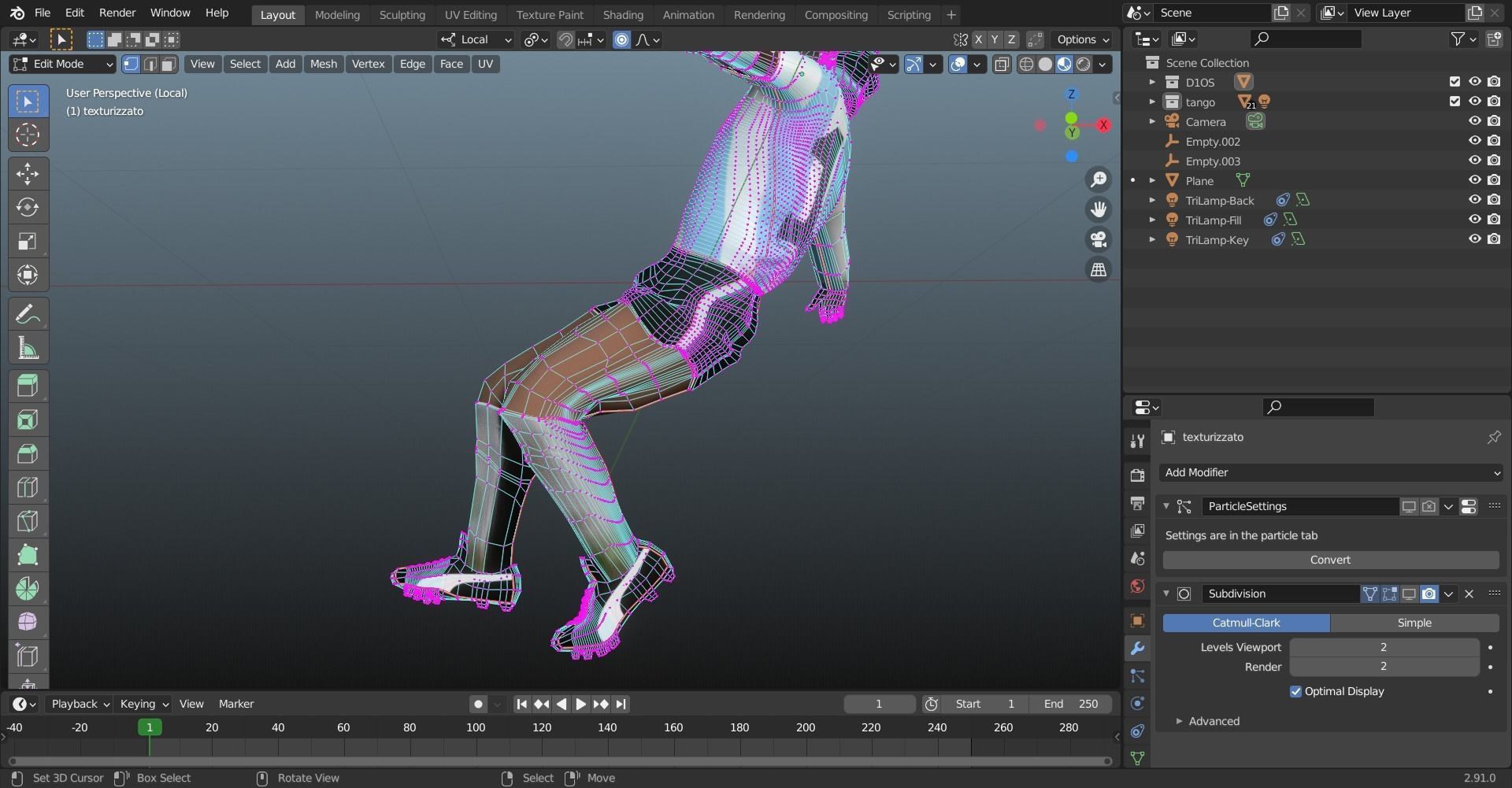
Task: Activate the Scale tool
Action: [28, 242]
